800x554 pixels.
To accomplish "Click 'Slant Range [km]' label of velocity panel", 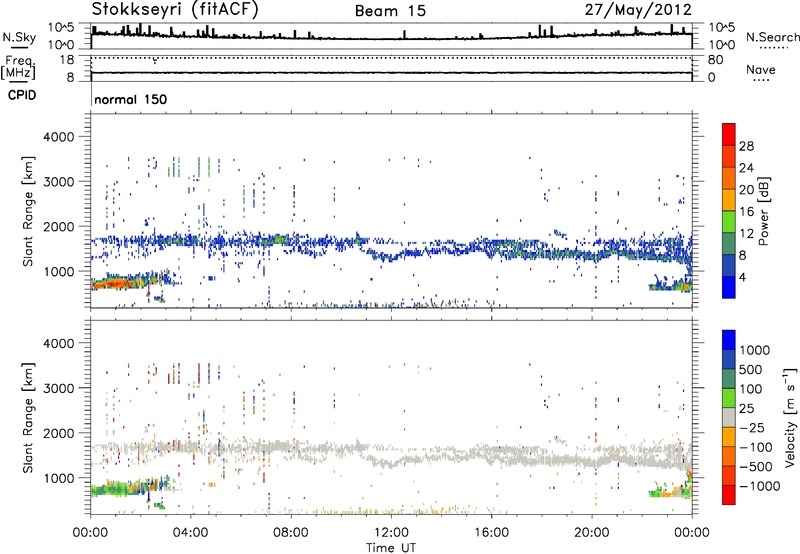I will coord(28,417).
